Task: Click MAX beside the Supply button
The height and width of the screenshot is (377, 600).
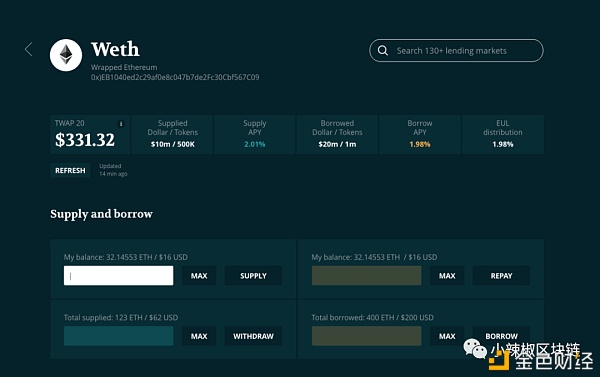Action: 199,276
